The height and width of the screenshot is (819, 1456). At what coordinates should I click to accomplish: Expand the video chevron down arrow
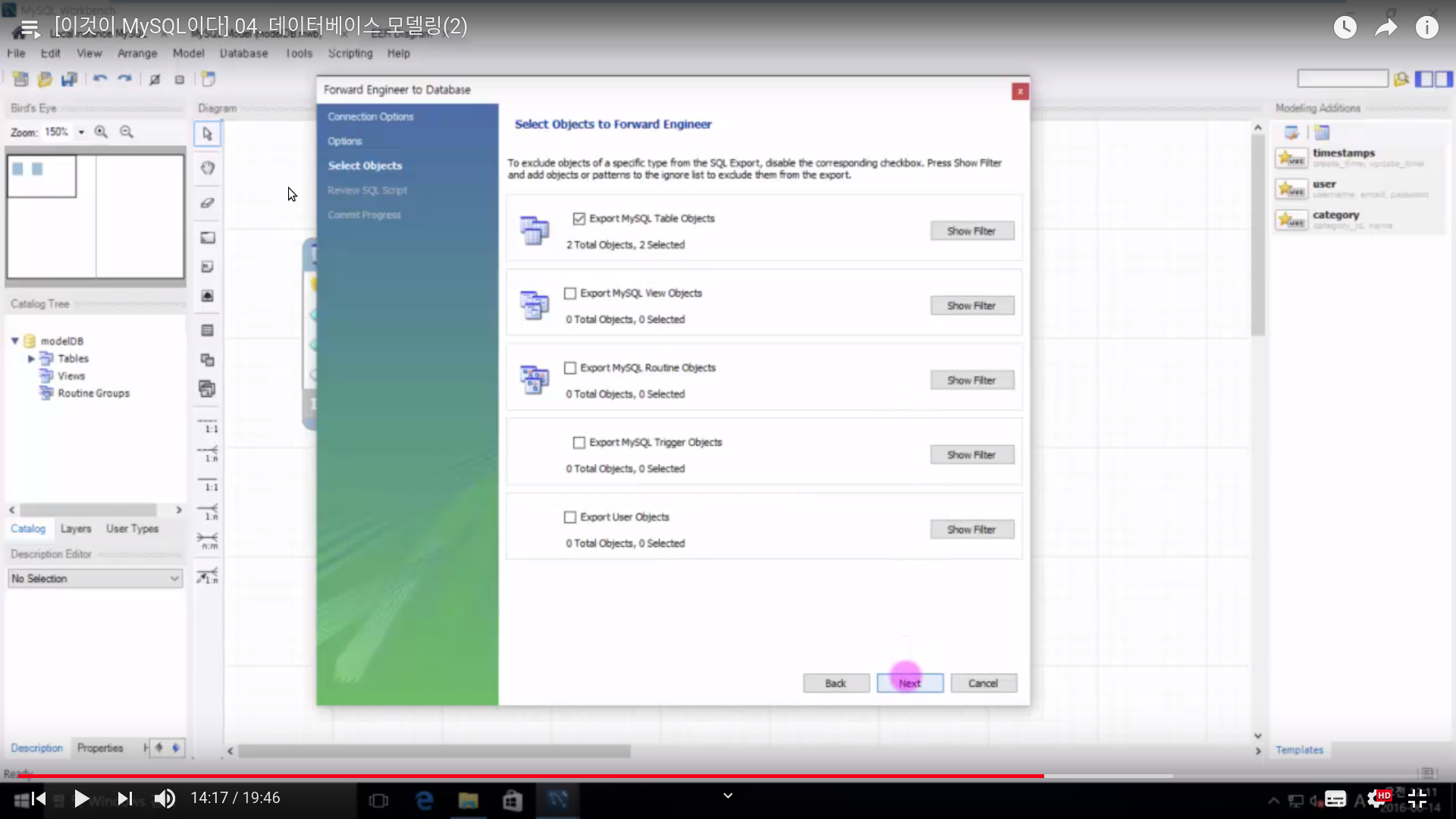point(728,795)
